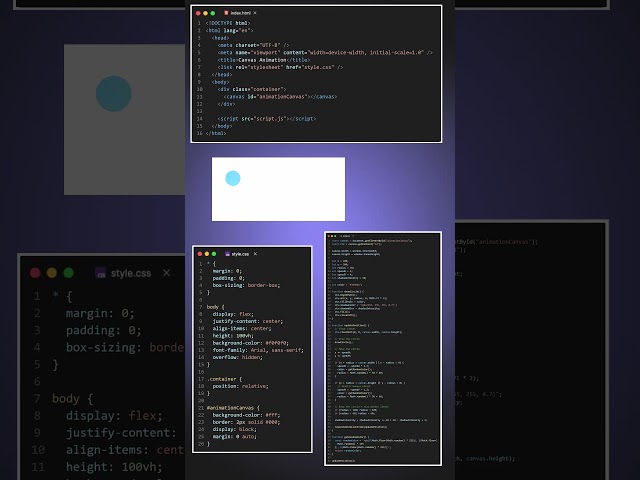Click the large 'padding: 0;' line in the background style.css
The width and height of the screenshot is (640, 480).
click(x=104, y=330)
